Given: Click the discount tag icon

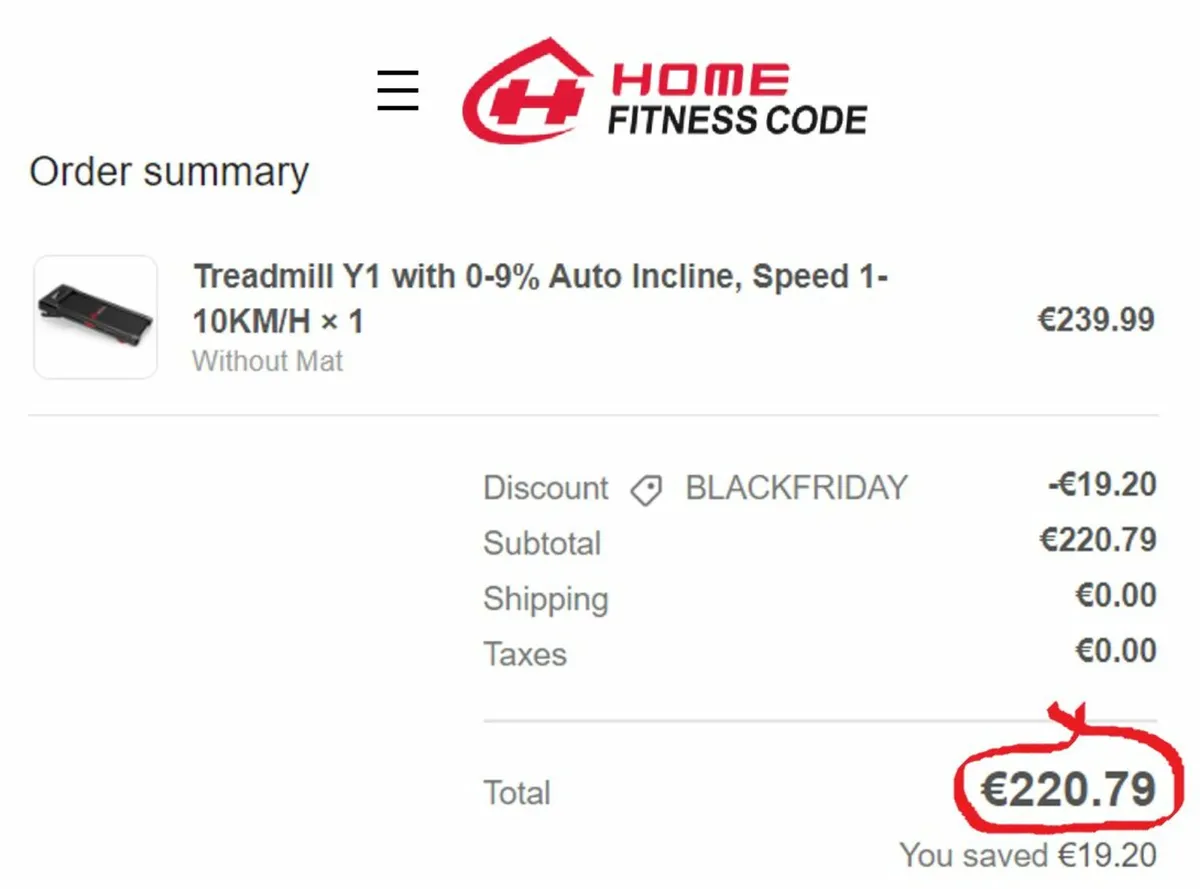Looking at the screenshot, I should [x=646, y=490].
